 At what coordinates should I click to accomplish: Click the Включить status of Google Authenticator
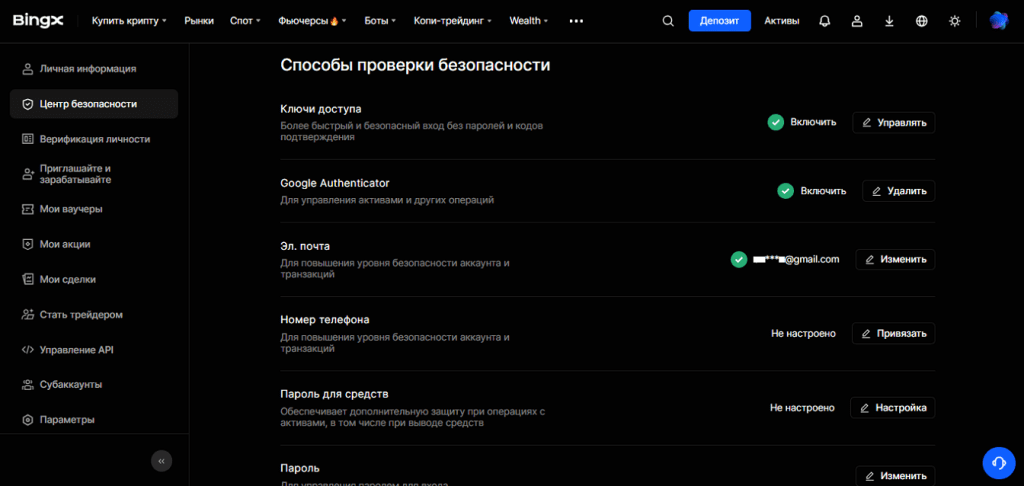pos(824,191)
